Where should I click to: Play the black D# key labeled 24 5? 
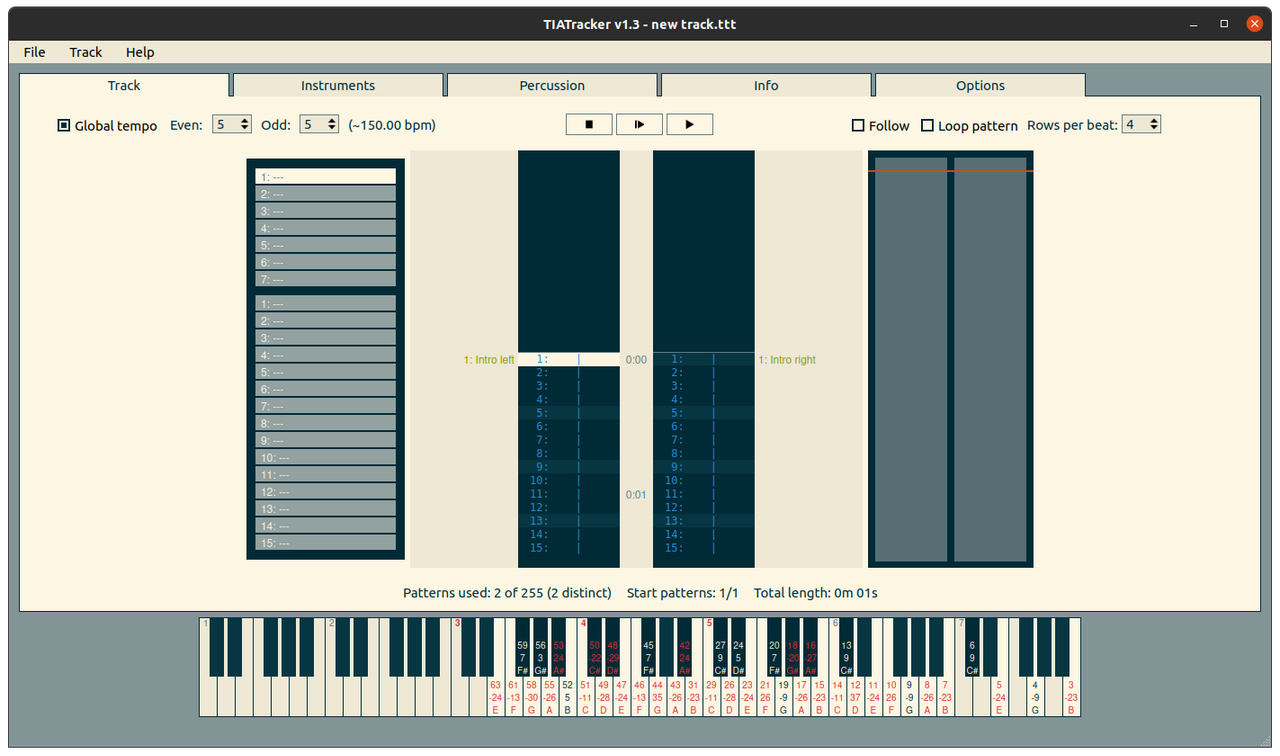click(x=738, y=647)
